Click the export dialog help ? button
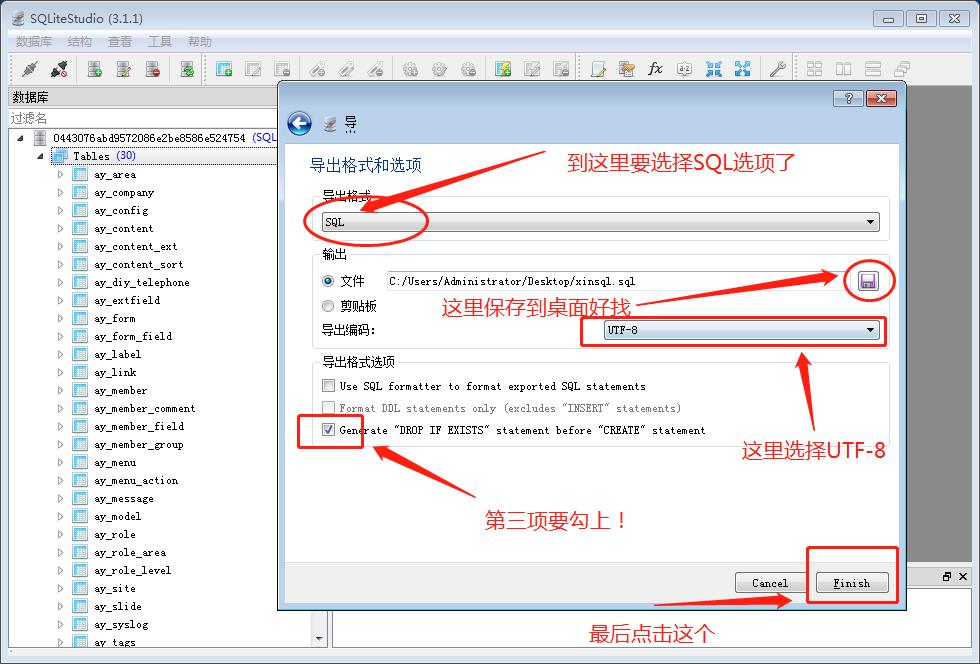 coord(848,98)
